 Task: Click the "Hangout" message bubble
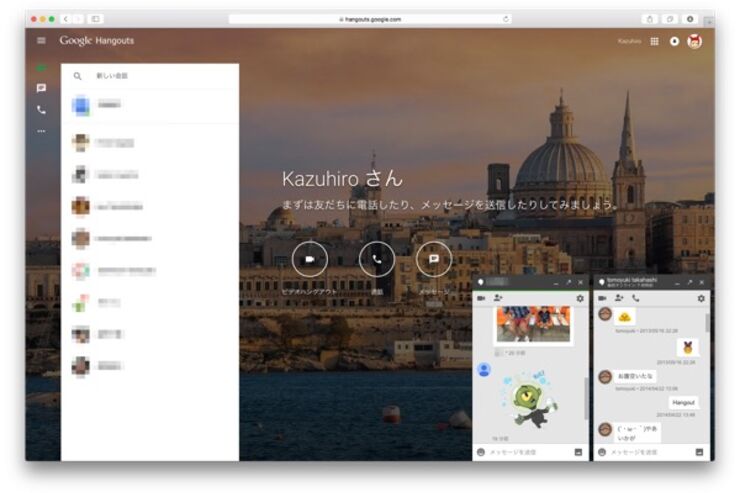pos(683,402)
